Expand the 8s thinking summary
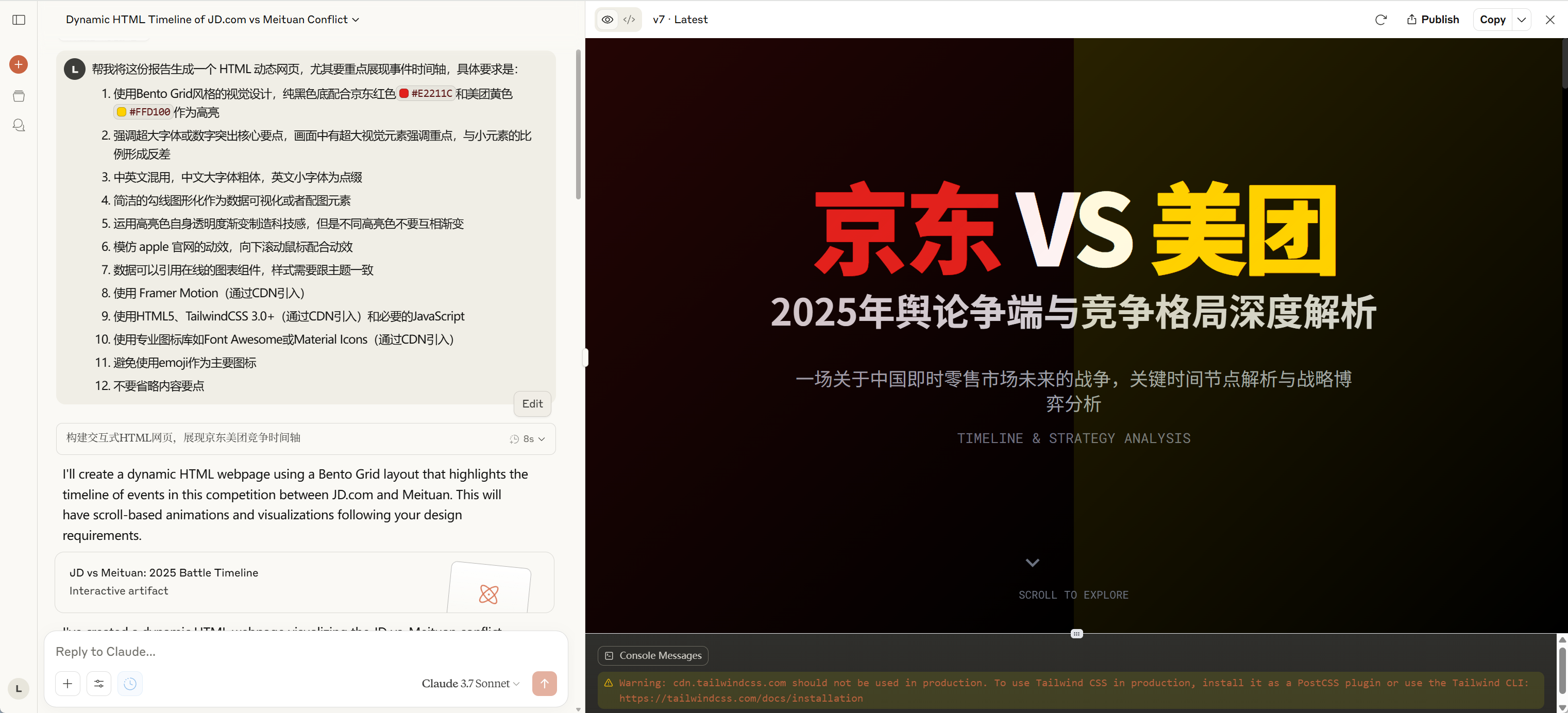 (x=527, y=438)
